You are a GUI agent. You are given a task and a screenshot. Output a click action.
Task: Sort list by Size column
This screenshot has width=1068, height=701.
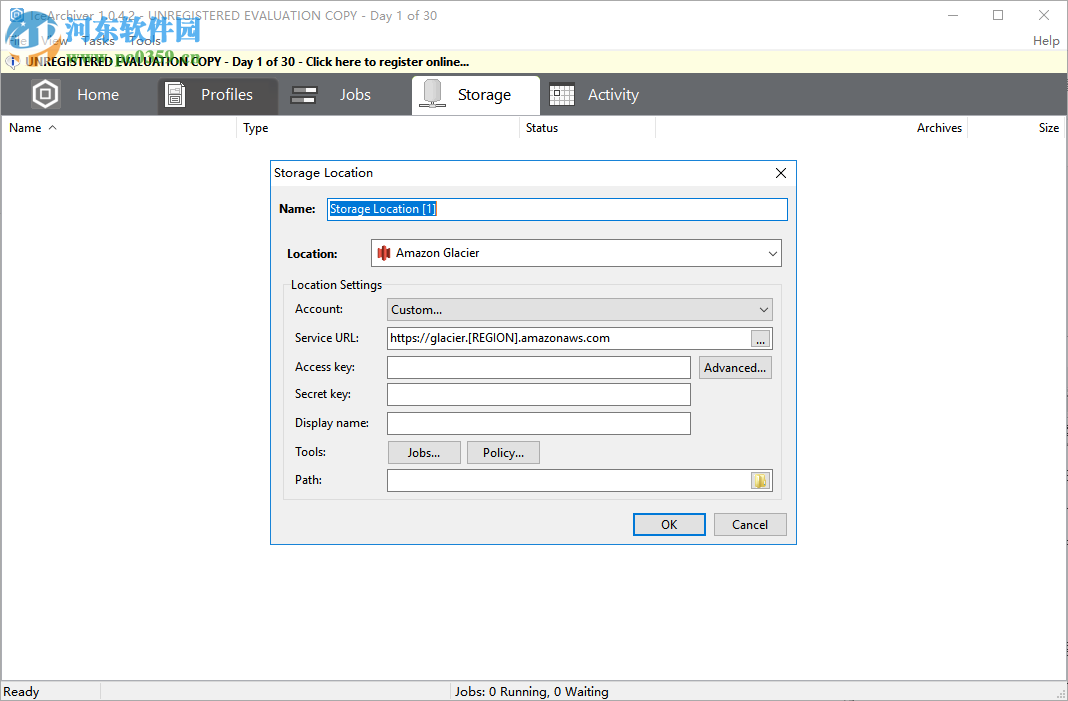tap(1016, 127)
